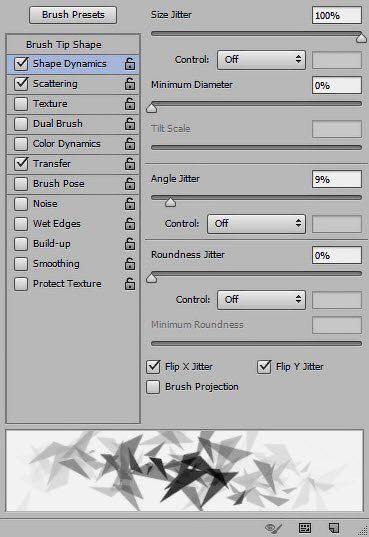Image resolution: width=369 pixels, height=537 pixels.
Task: Click the Minimum Diameter percentage field
Action: 336,85
